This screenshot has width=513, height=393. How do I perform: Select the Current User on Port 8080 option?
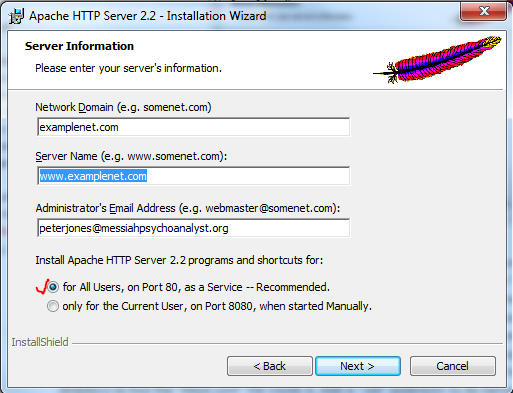click(x=53, y=306)
